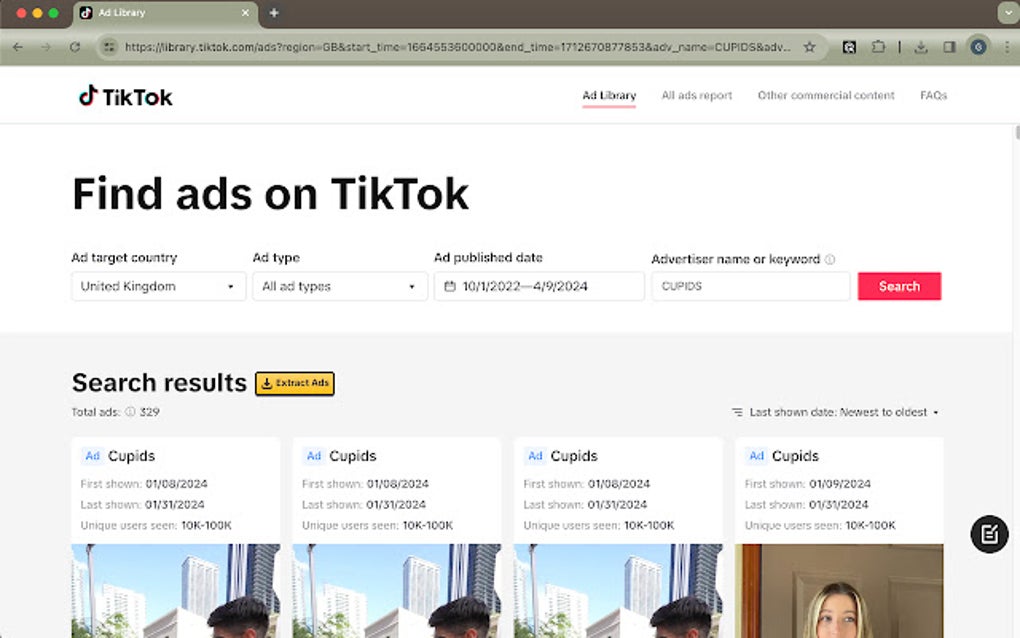
Task: Open the Last shown date sort dropdown
Action: click(x=838, y=412)
